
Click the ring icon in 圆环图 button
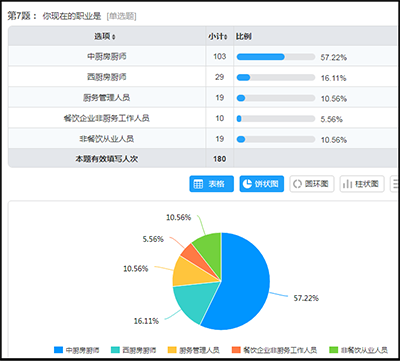pyautogui.click(x=297, y=184)
